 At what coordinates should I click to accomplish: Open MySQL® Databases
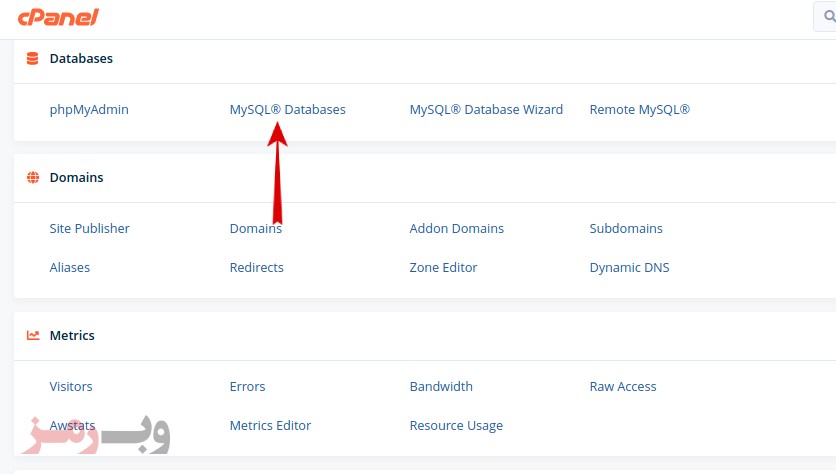[x=287, y=109]
